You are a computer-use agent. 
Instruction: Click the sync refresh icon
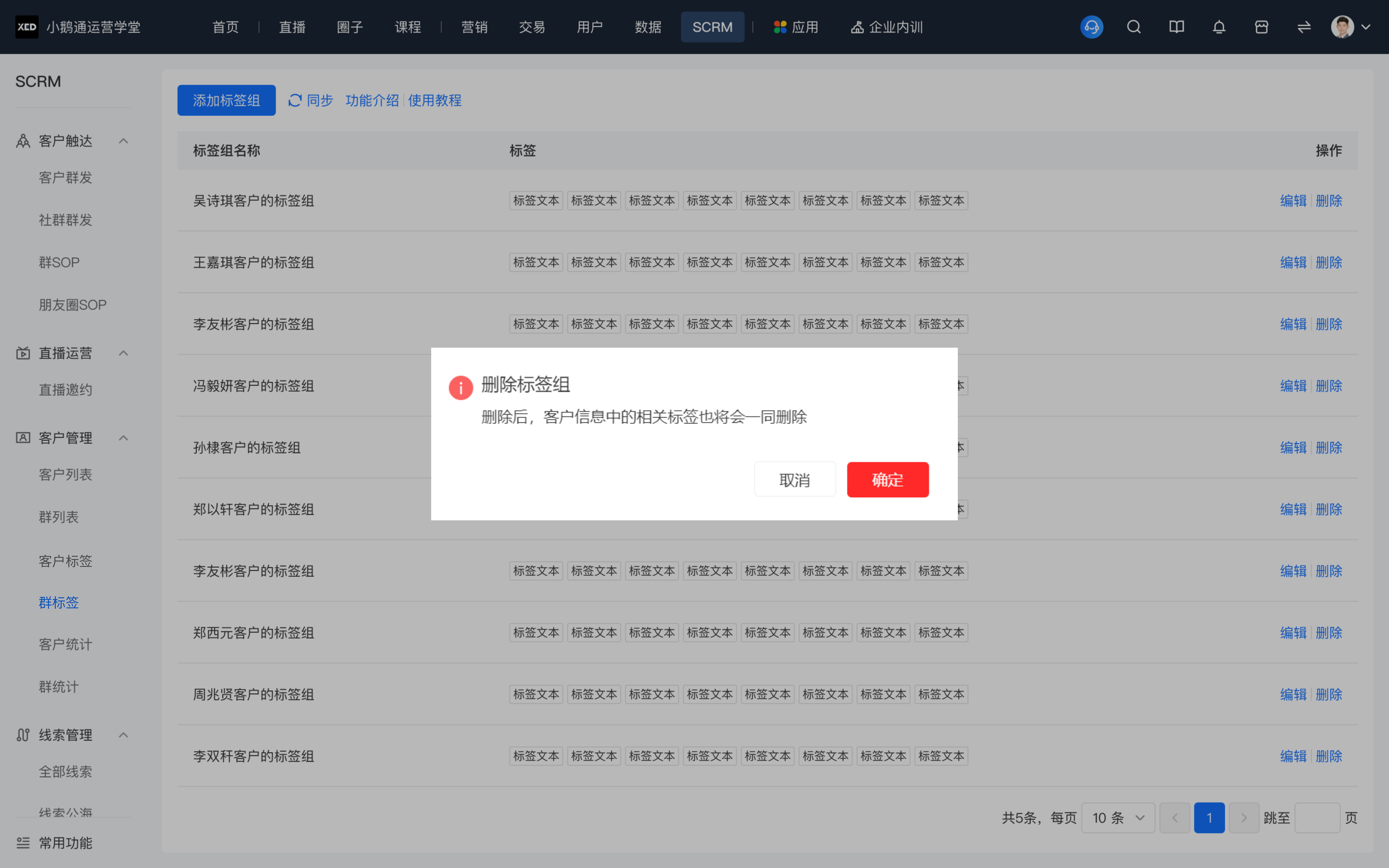[x=294, y=101]
